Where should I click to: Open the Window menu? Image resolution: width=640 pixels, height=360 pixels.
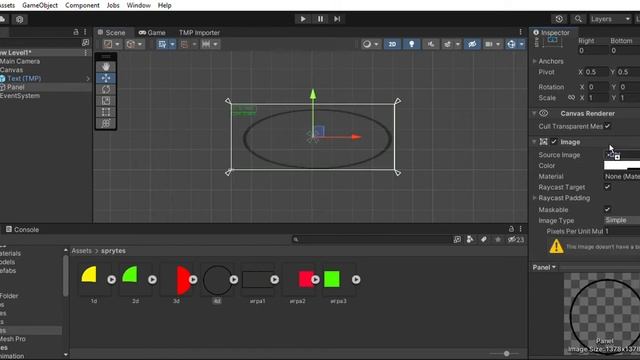[138, 5]
